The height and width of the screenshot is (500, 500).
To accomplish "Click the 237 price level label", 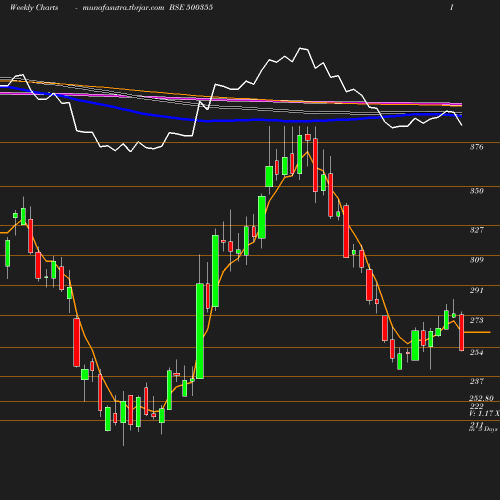I will point(476,381).
